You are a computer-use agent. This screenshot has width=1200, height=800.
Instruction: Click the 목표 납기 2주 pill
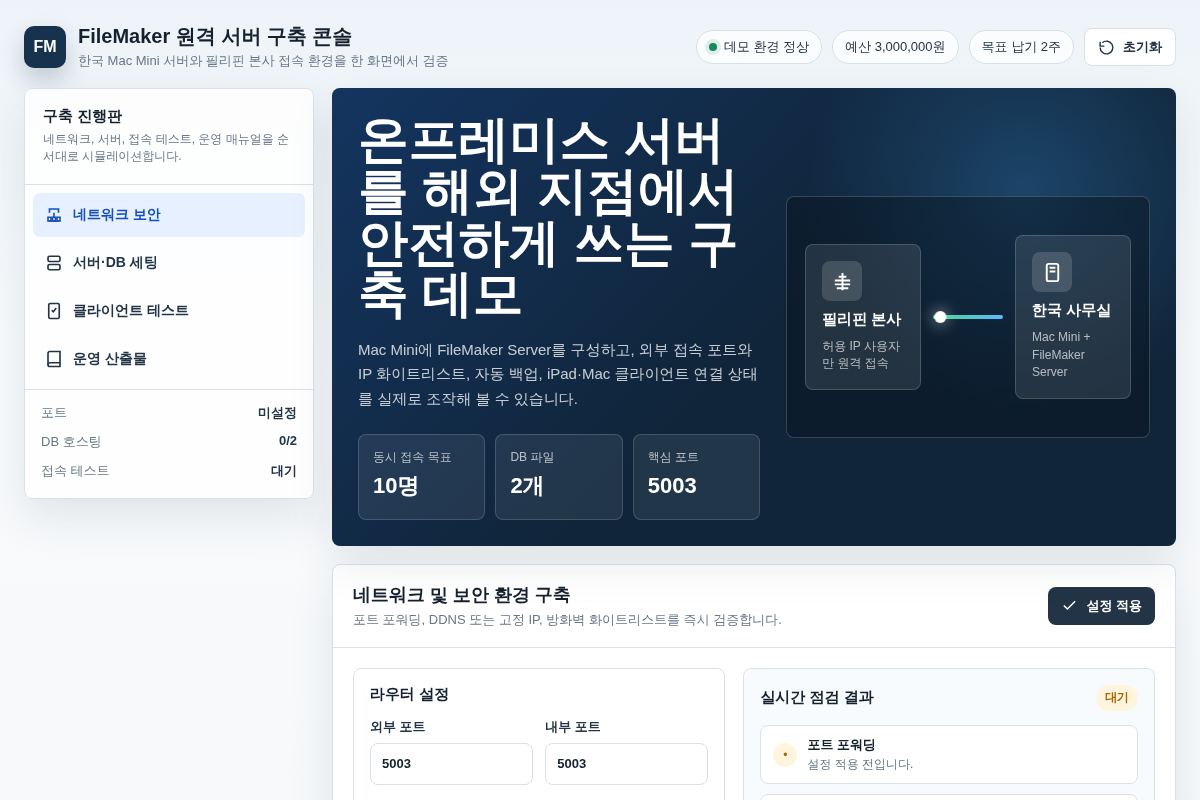click(x=1021, y=47)
